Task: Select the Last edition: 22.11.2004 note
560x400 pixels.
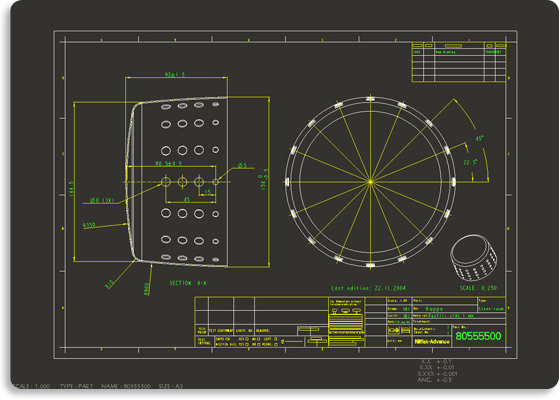Action: [x=368, y=288]
